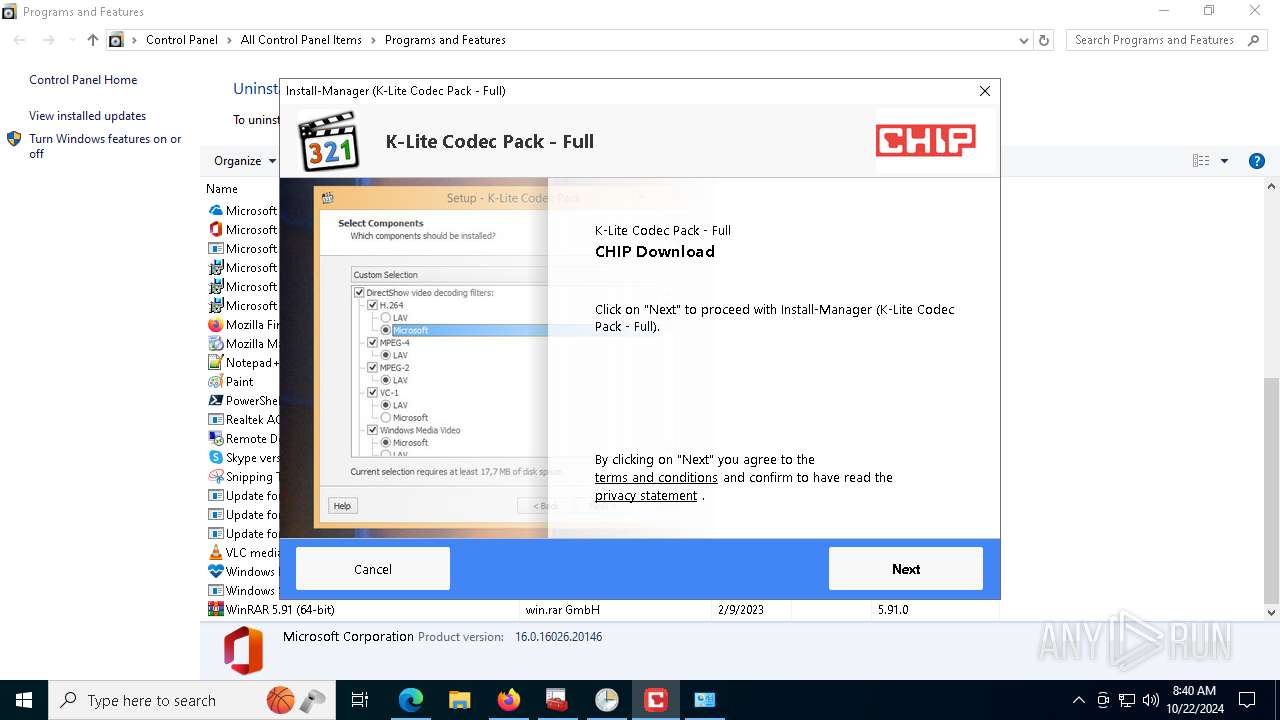
Task: Open the terms and conditions link
Action: coord(656,478)
